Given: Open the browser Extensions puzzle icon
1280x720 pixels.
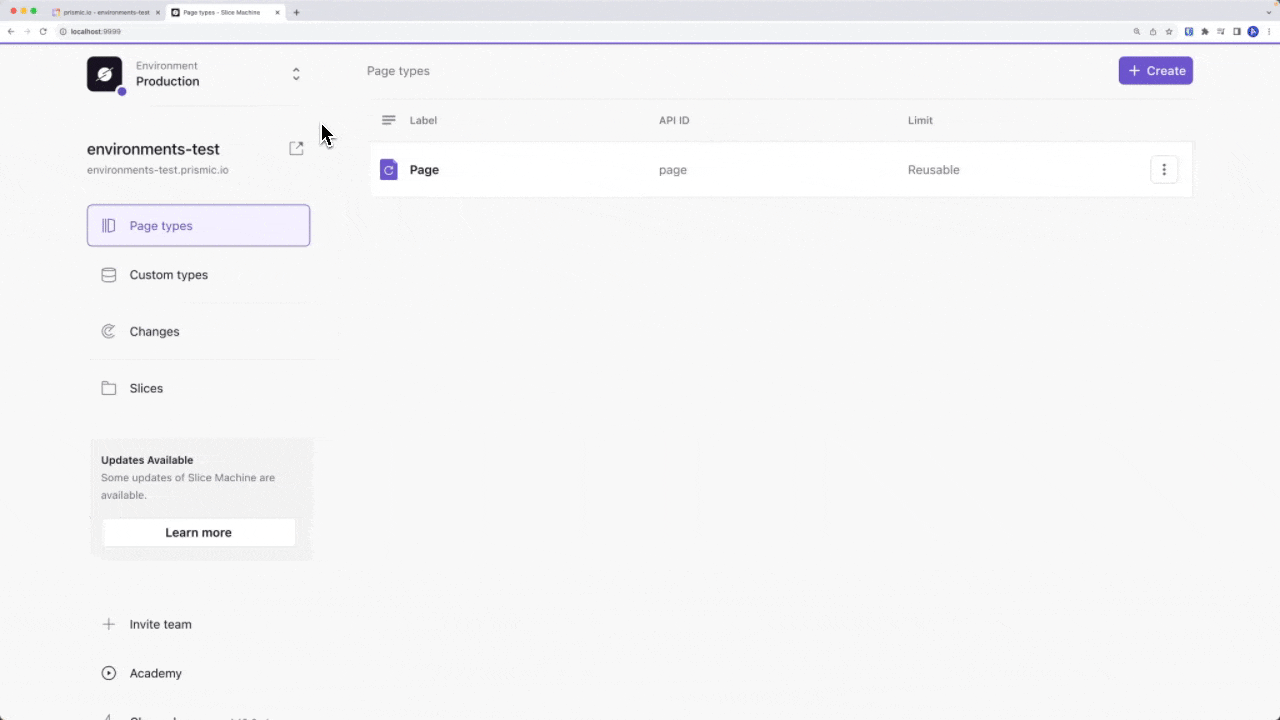Looking at the screenshot, I should pos(1205,31).
